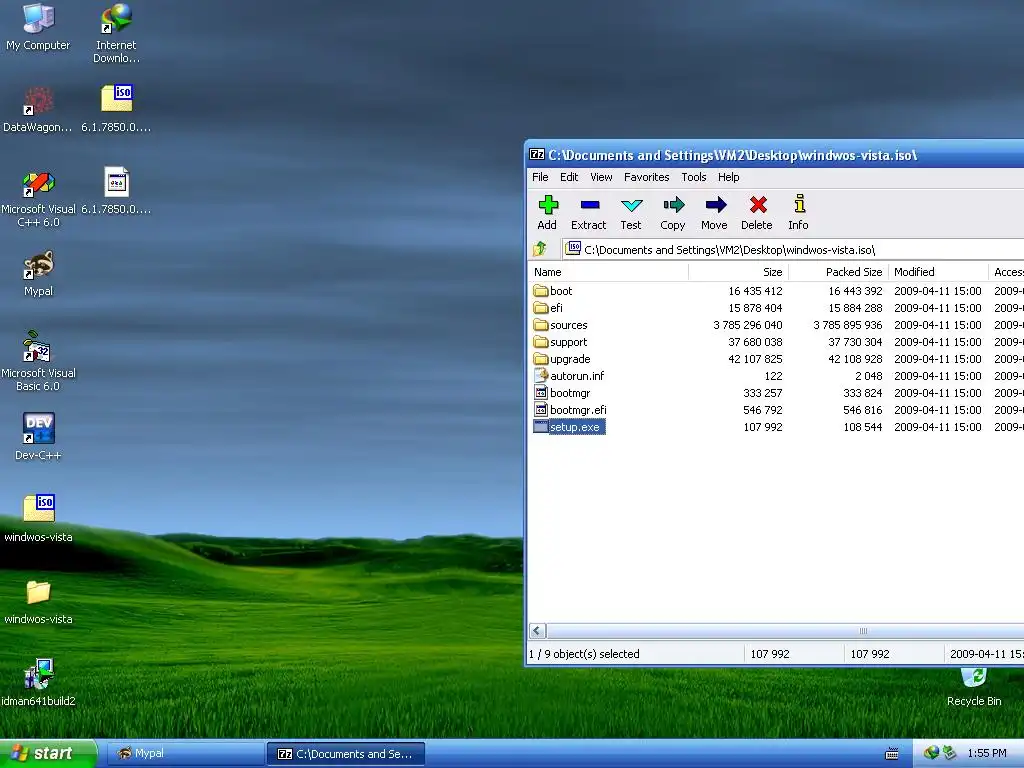The width and height of the screenshot is (1024, 768).
Task: Click the red Delete toolbar icon
Action: point(757,212)
